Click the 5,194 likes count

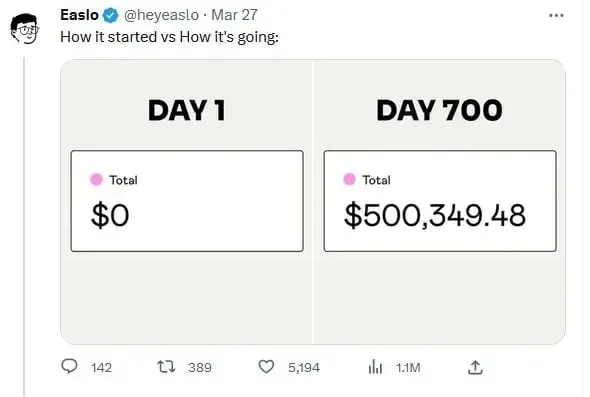click(x=304, y=367)
